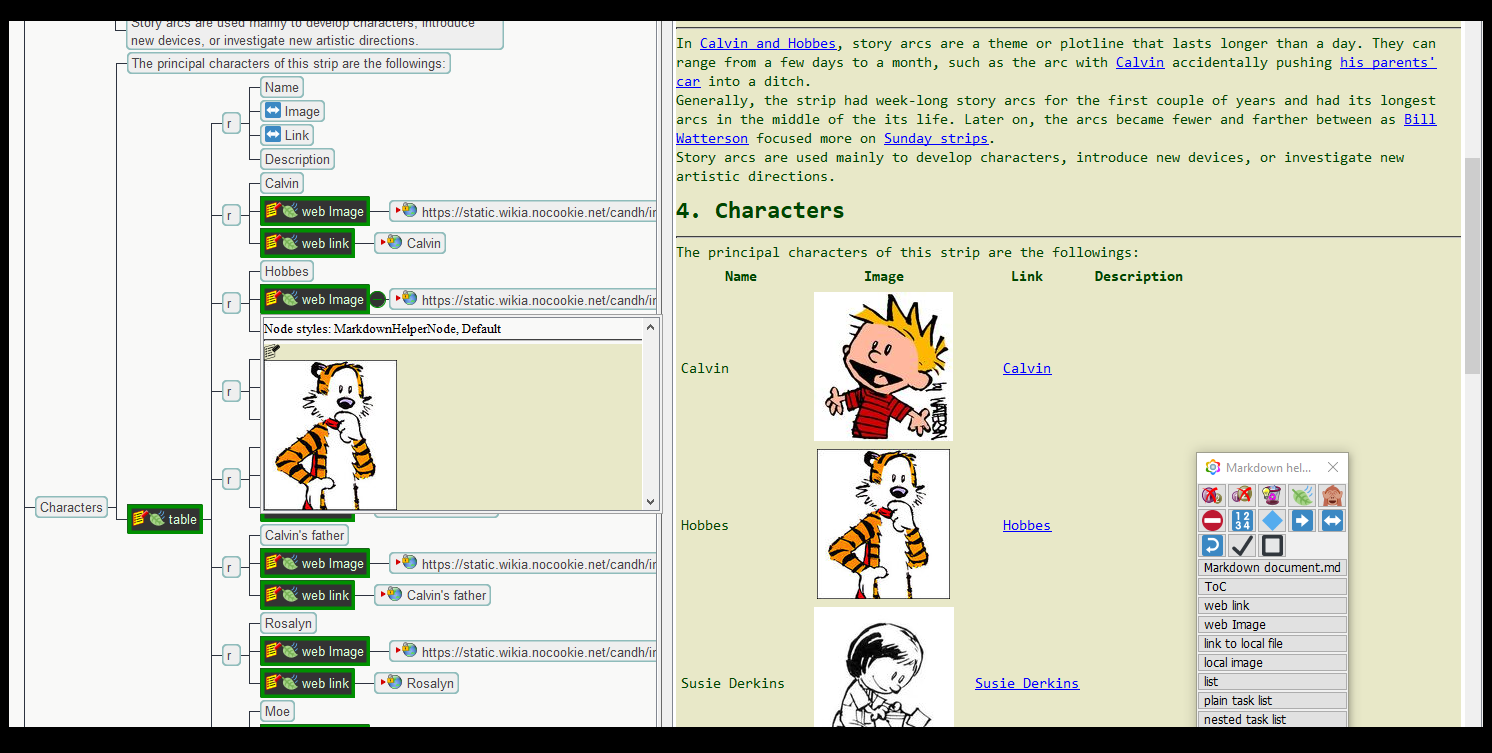Select the web Image node under Hobbes
Image resolution: width=1492 pixels, height=753 pixels.
click(315, 299)
